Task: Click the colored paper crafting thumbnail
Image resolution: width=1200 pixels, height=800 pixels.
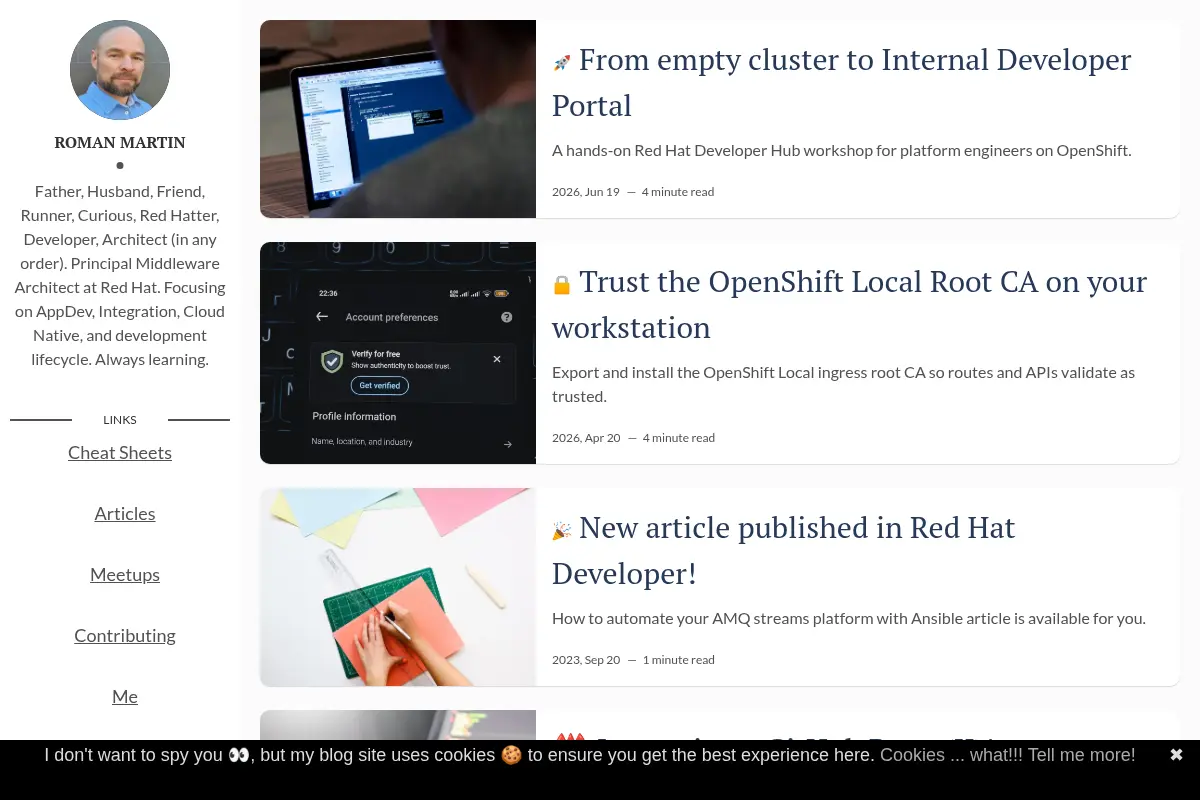Action: tap(398, 587)
